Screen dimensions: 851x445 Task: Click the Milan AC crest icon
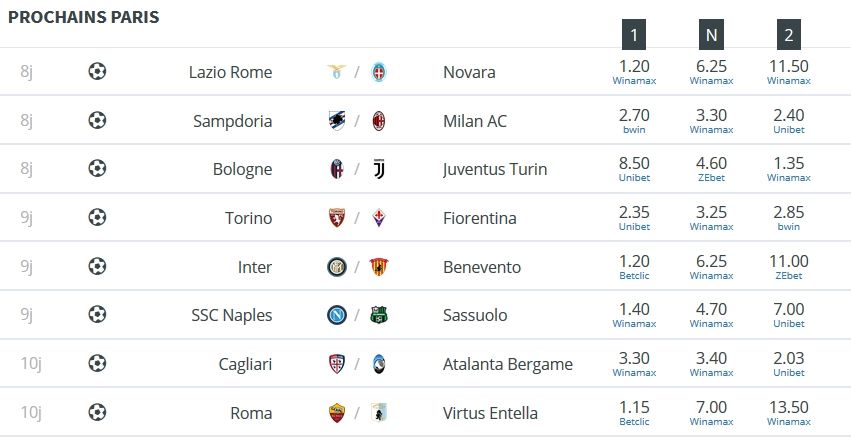click(x=379, y=120)
